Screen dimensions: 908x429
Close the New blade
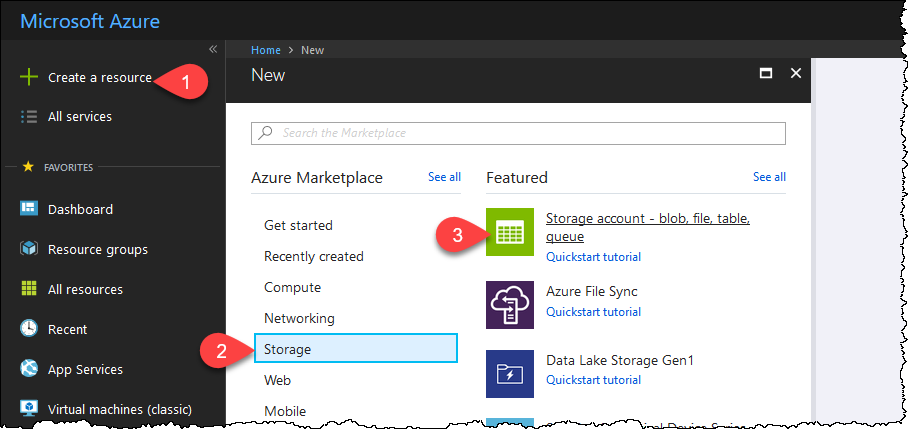point(796,73)
